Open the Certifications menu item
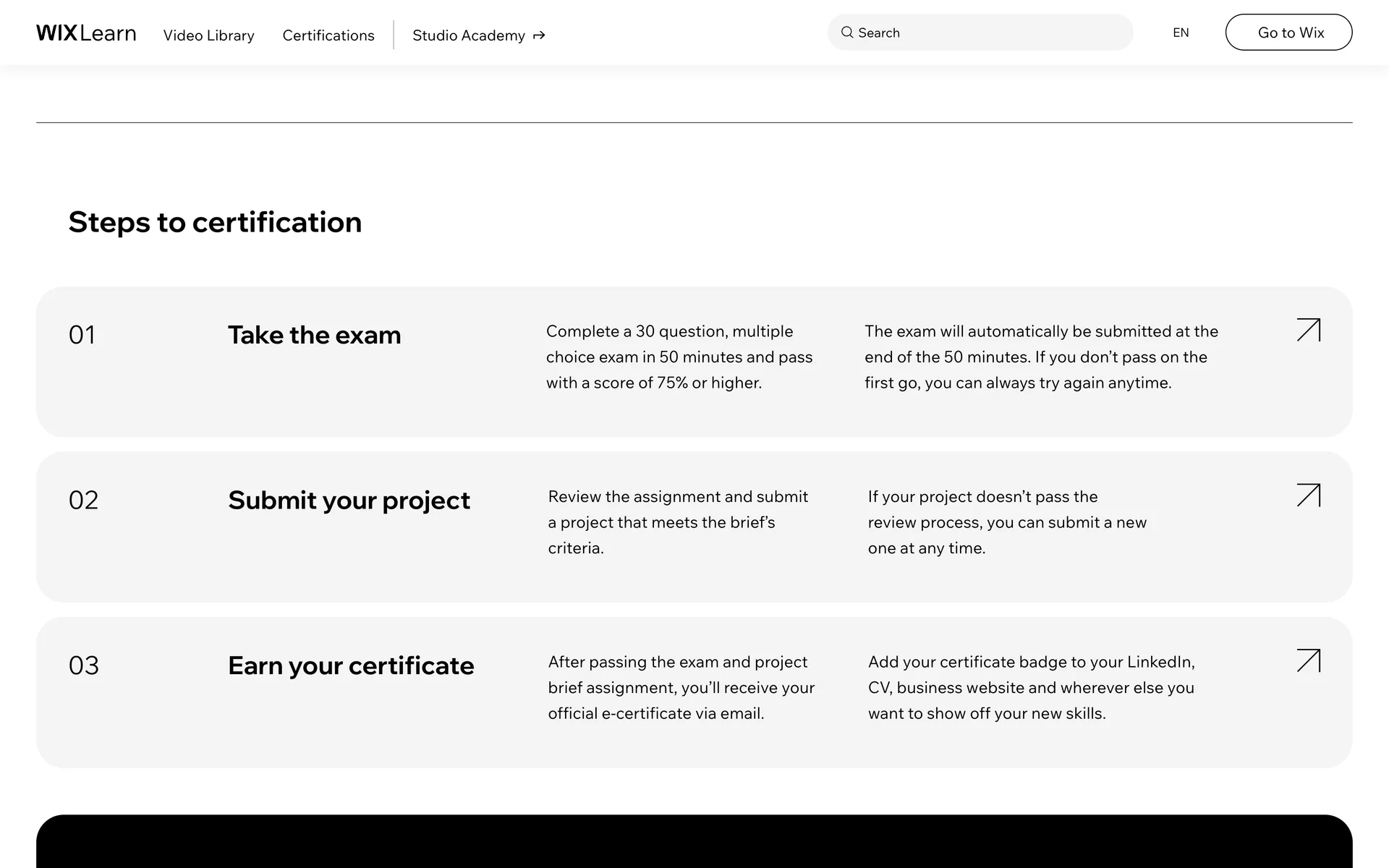The height and width of the screenshot is (868, 1389). [x=328, y=35]
